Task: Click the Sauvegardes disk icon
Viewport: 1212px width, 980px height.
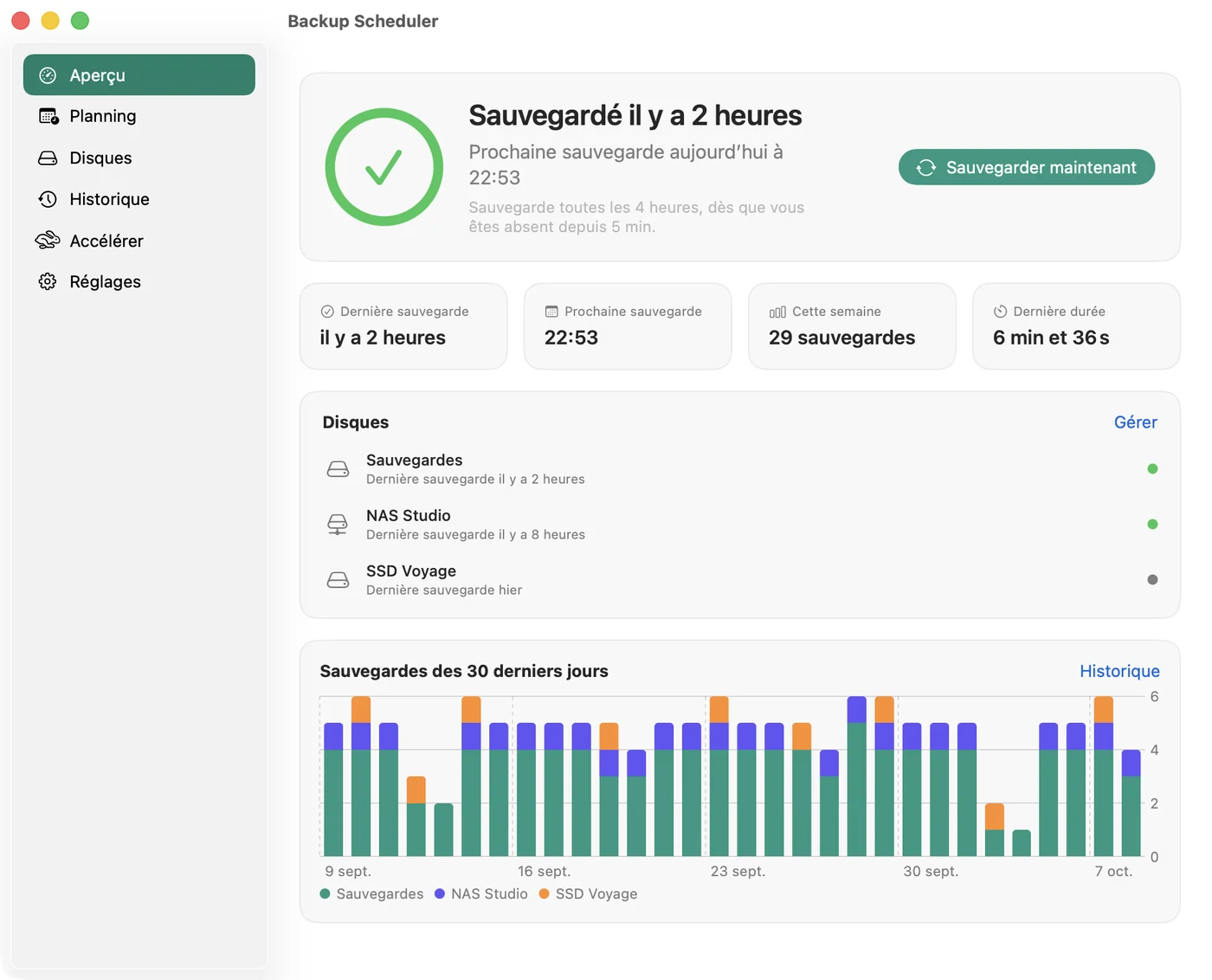Action: pyautogui.click(x=338, y=469)
